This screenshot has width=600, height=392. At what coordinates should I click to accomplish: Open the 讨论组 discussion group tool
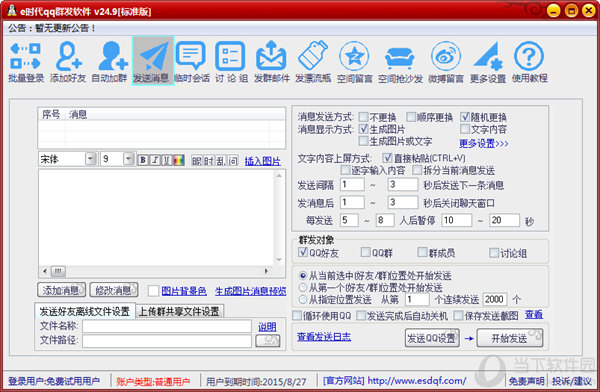coord(231,62)
